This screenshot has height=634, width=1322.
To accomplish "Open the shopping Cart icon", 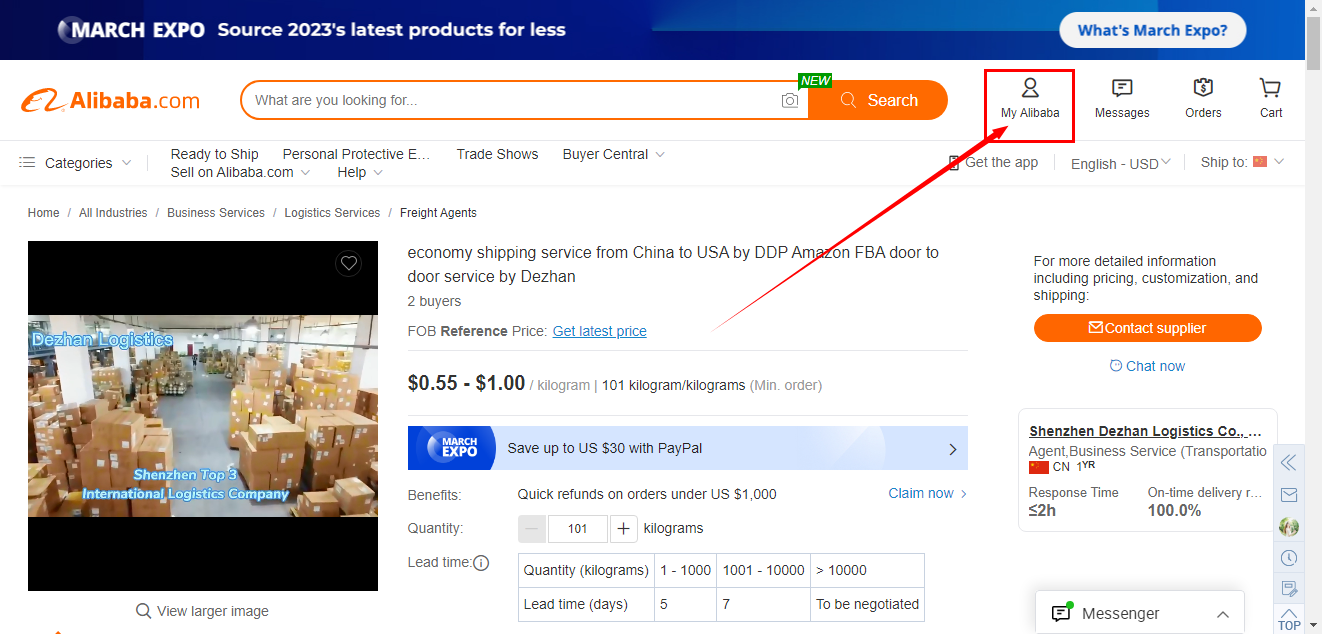I will (x=1270, y=89).
